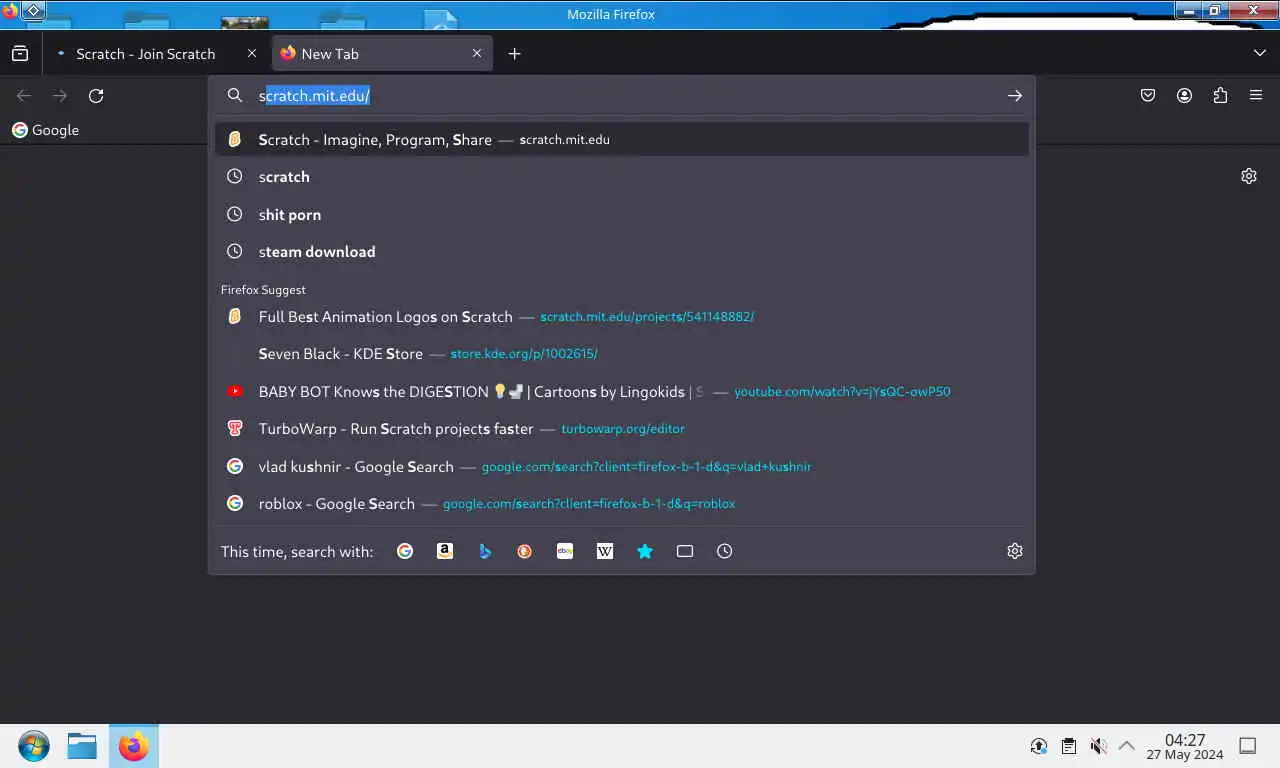
Task: Open BABY BOT Lingokids YouTube suggestion
Action: tap(622, 392)
